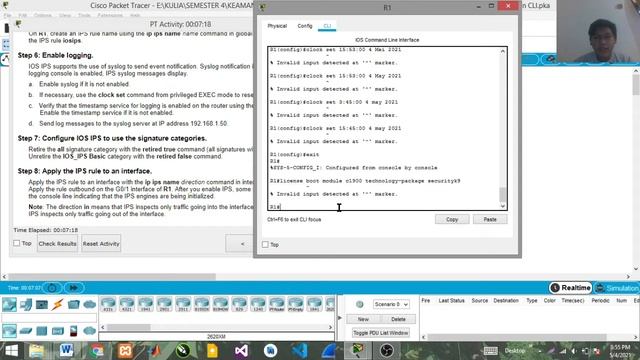Screen dimensions: 640x360
Task: Open the Scenario 0 dropdown
Action: pyautogui.click(x=391, y=304)
